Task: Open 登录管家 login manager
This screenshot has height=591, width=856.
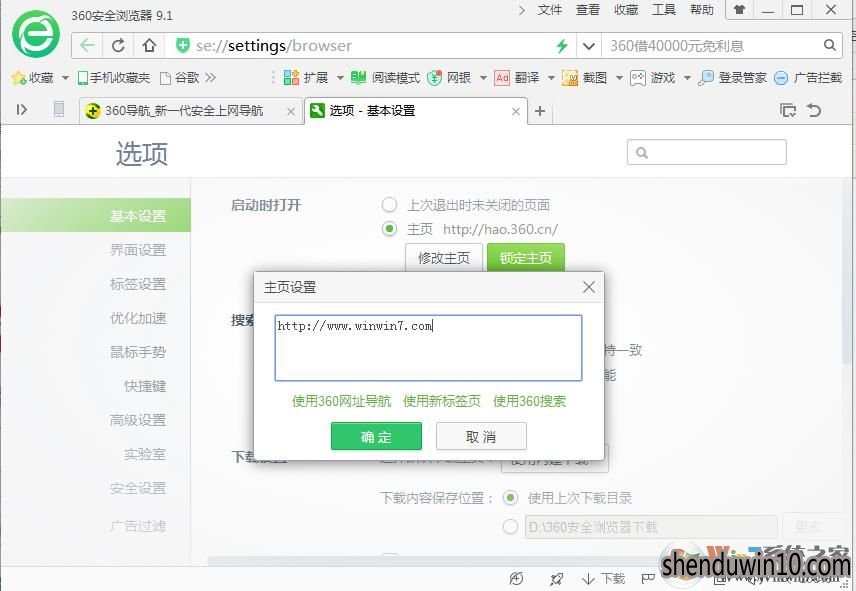Action: click(x=733, y=78)
